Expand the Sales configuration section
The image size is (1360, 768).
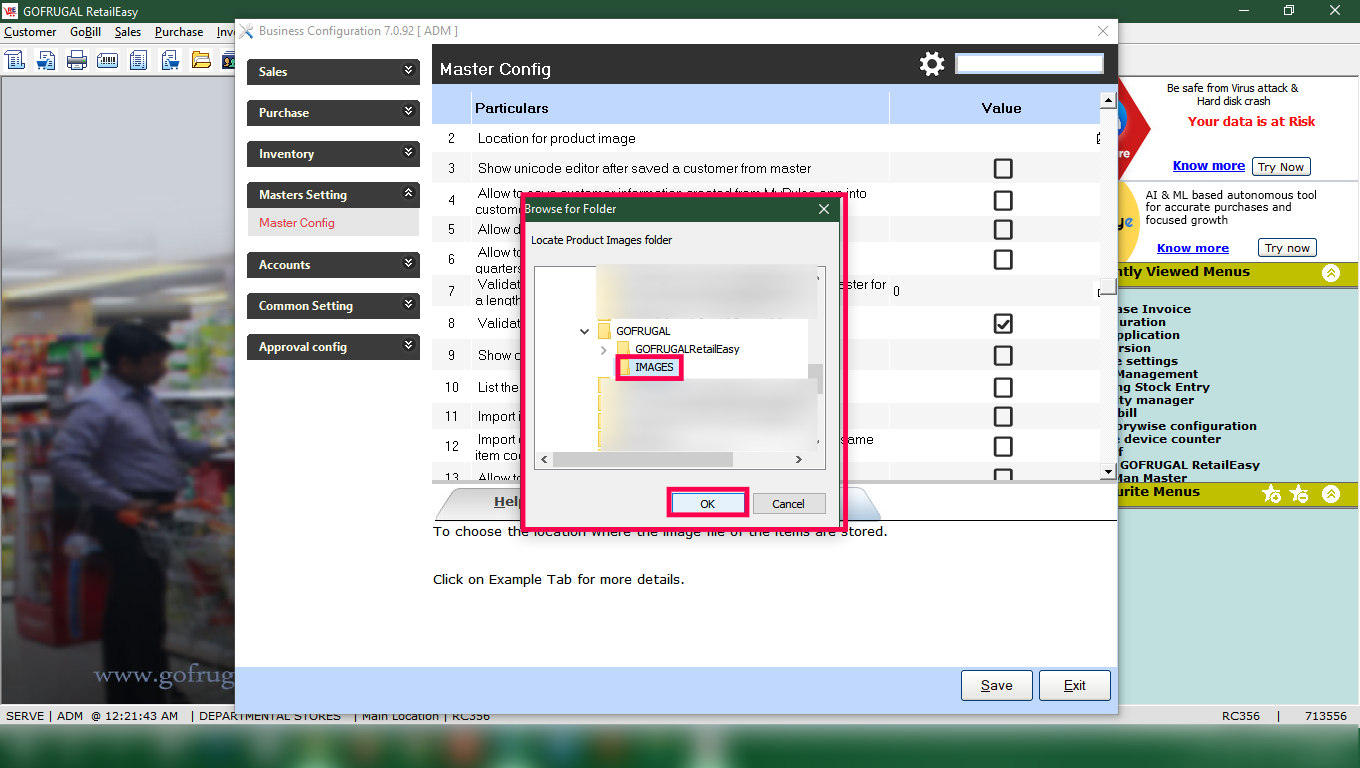click(333, 72)
